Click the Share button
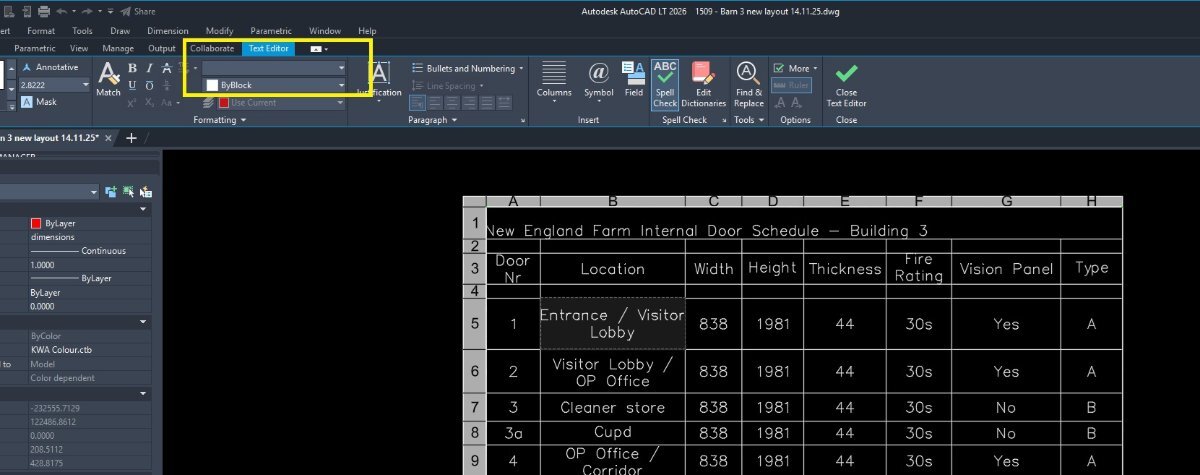Screen dimensions: 1200x475 click(x=138, y=11)
